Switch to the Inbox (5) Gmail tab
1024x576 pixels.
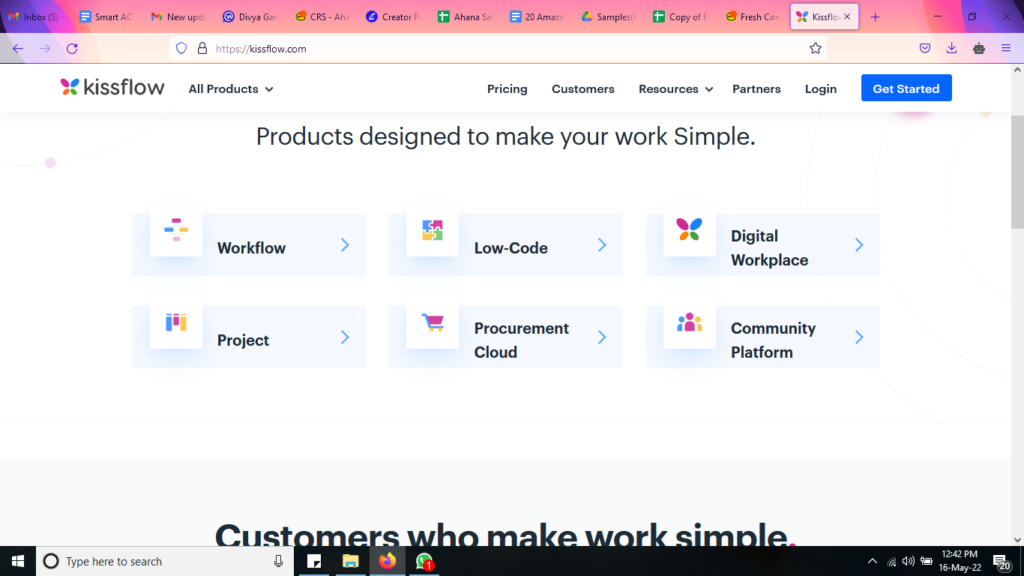tap(33, 17)
